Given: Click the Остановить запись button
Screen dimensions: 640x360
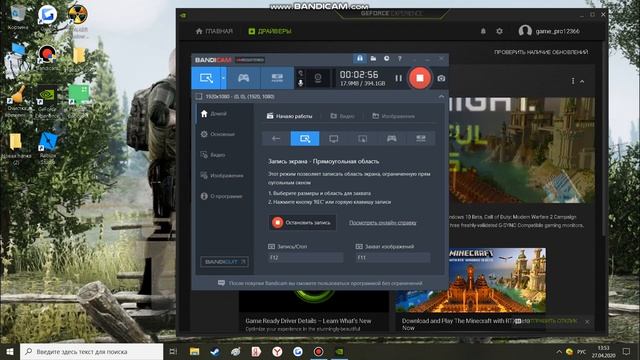Looking at the screenshot, I should point(302,223).
